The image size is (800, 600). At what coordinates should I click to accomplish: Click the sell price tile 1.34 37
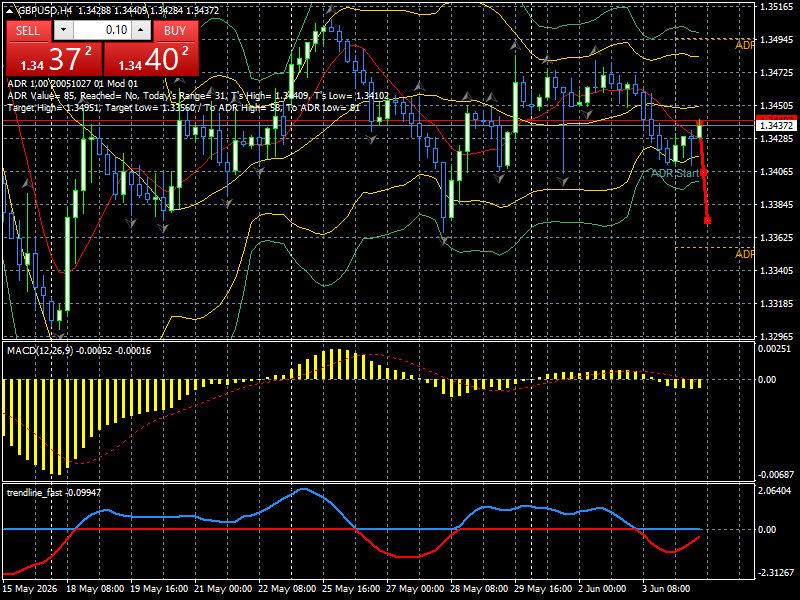[x=55, y=59]
